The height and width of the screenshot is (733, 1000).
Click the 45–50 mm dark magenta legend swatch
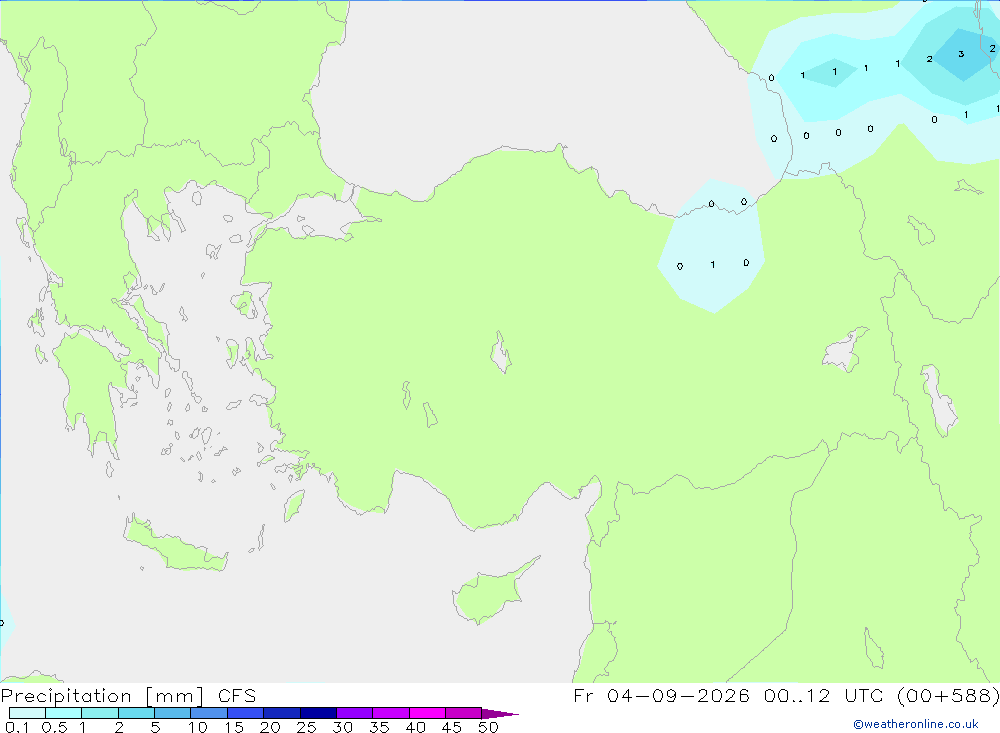coord(464,713)
